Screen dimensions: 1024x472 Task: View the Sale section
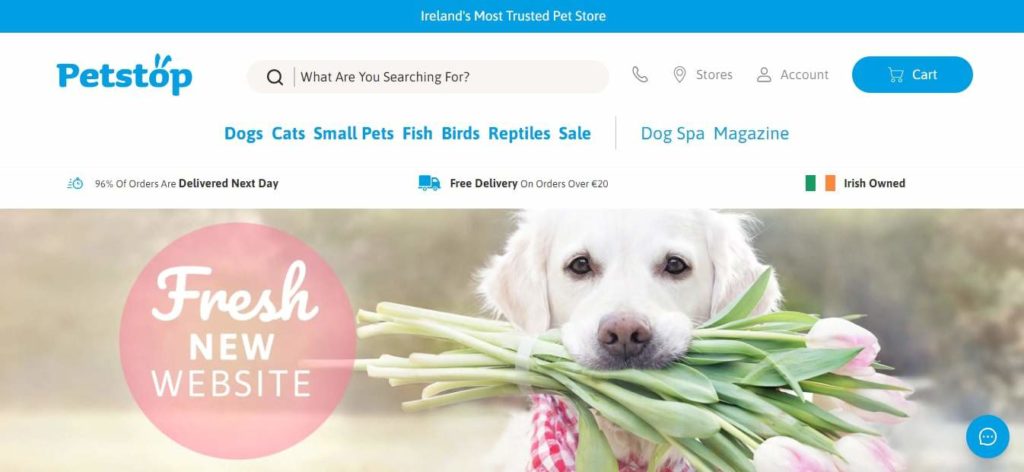point(575,133)
